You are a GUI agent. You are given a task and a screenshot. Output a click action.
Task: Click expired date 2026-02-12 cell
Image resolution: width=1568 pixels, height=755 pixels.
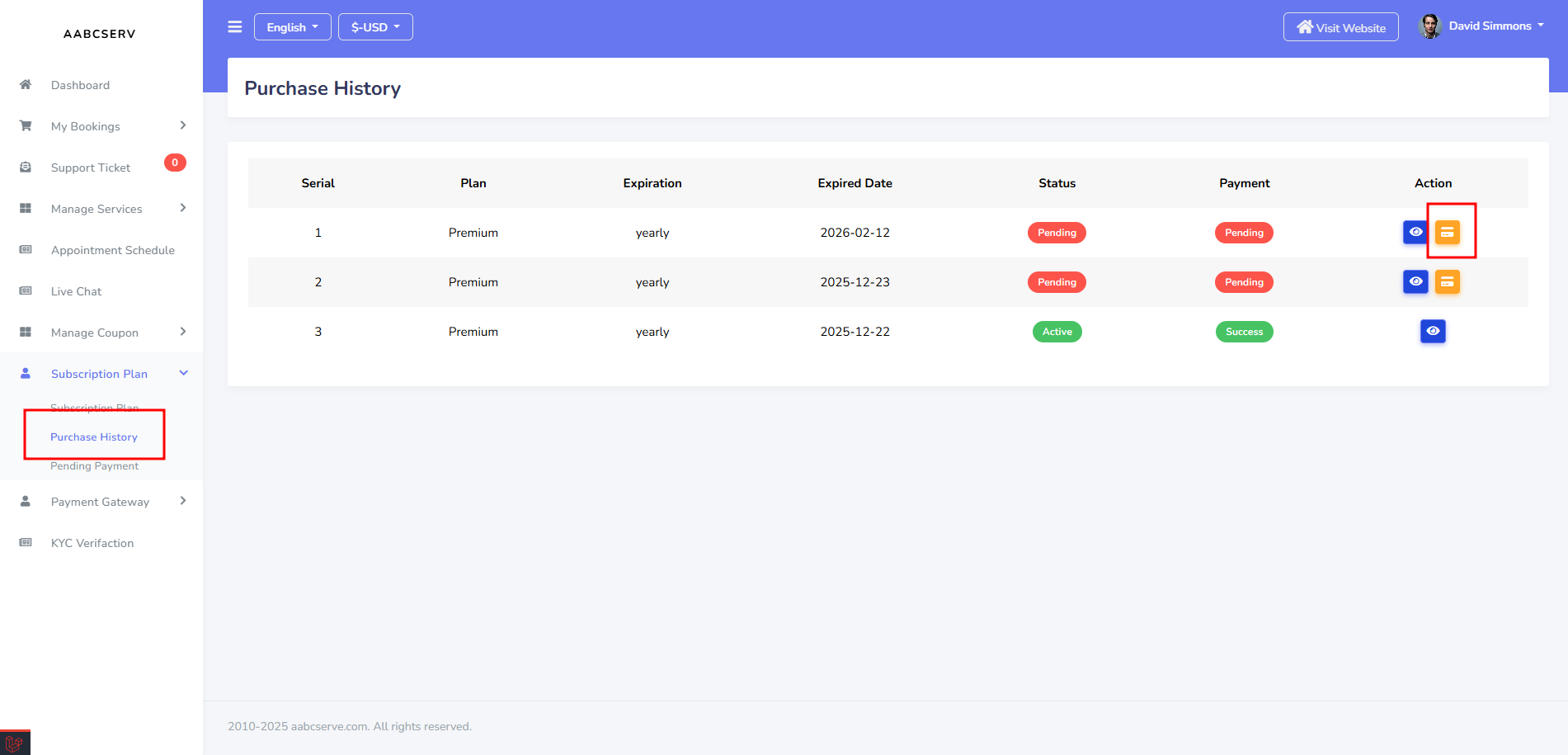[855, 233]
